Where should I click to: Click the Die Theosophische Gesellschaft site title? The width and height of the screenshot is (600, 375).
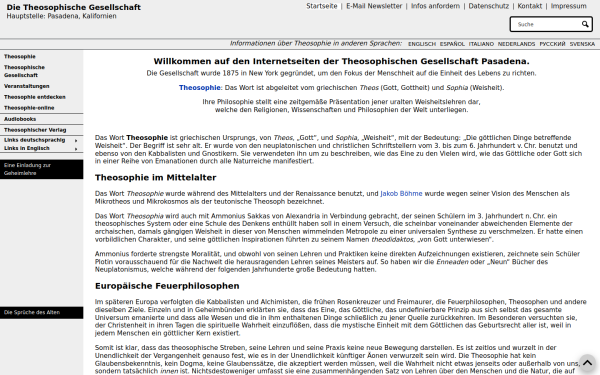coord(73,7)
